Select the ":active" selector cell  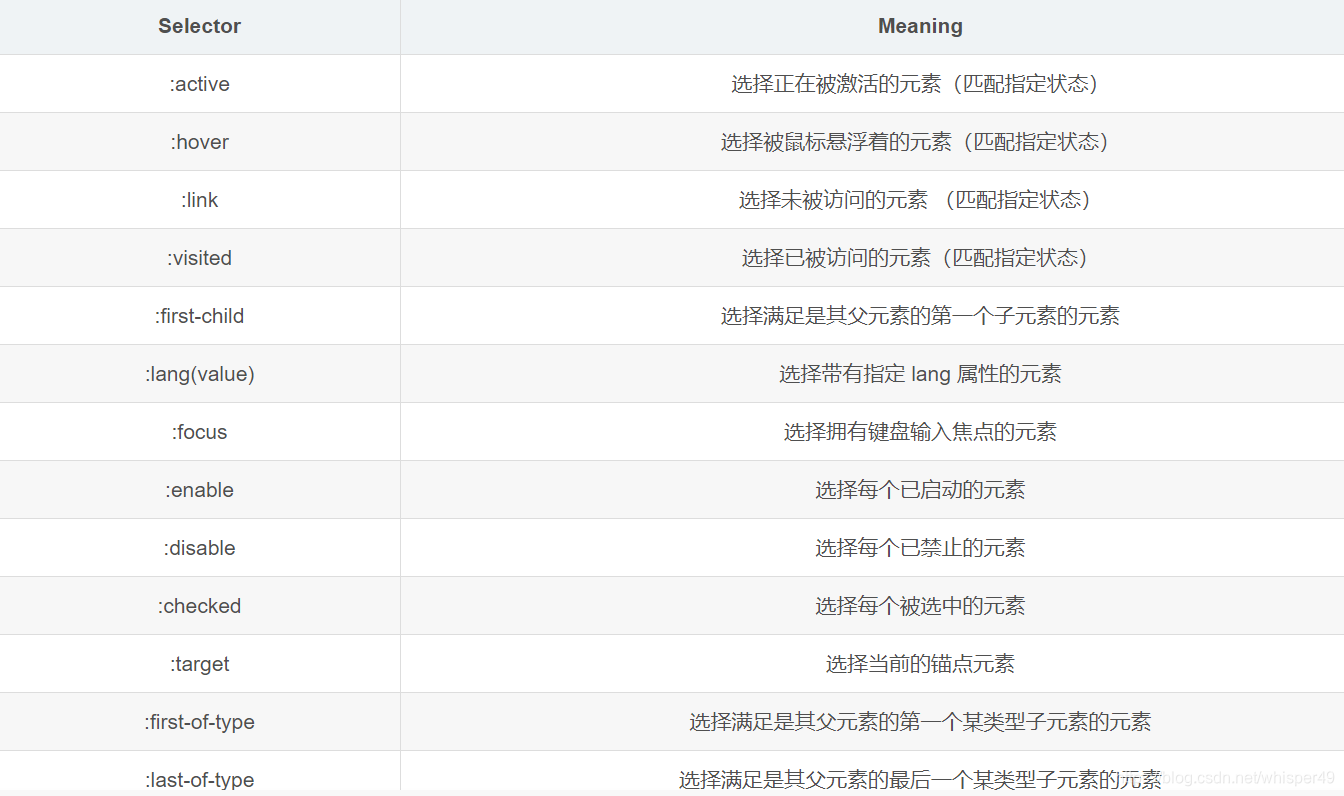[x=200, y=84]
